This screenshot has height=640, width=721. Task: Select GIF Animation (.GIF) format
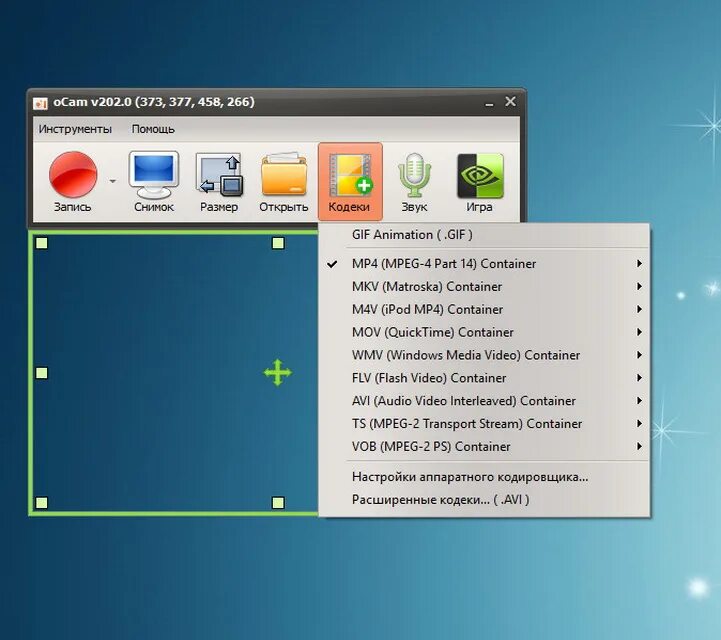coord(484,235)
